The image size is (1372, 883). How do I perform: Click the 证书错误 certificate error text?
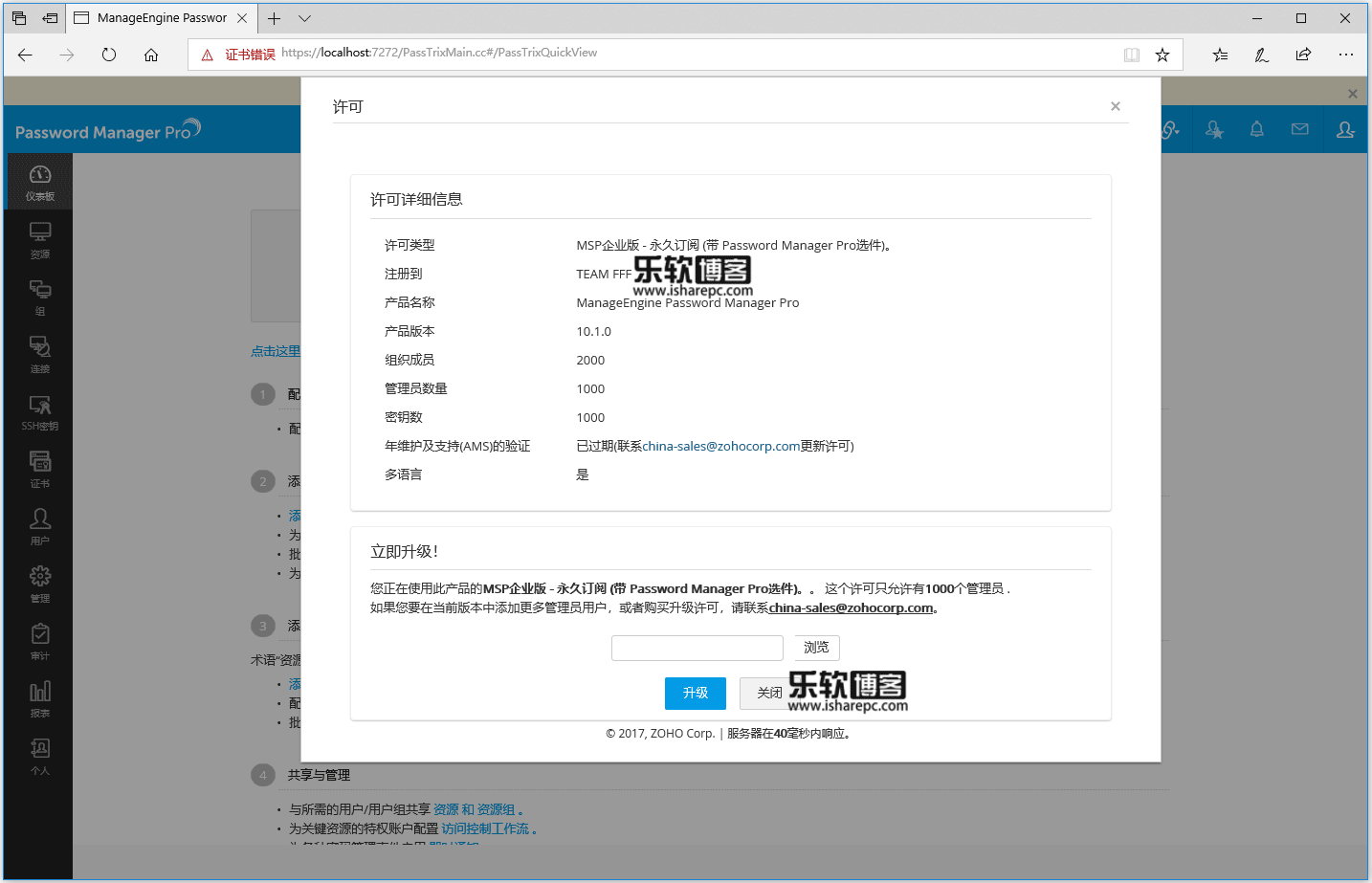click(250, 55)
